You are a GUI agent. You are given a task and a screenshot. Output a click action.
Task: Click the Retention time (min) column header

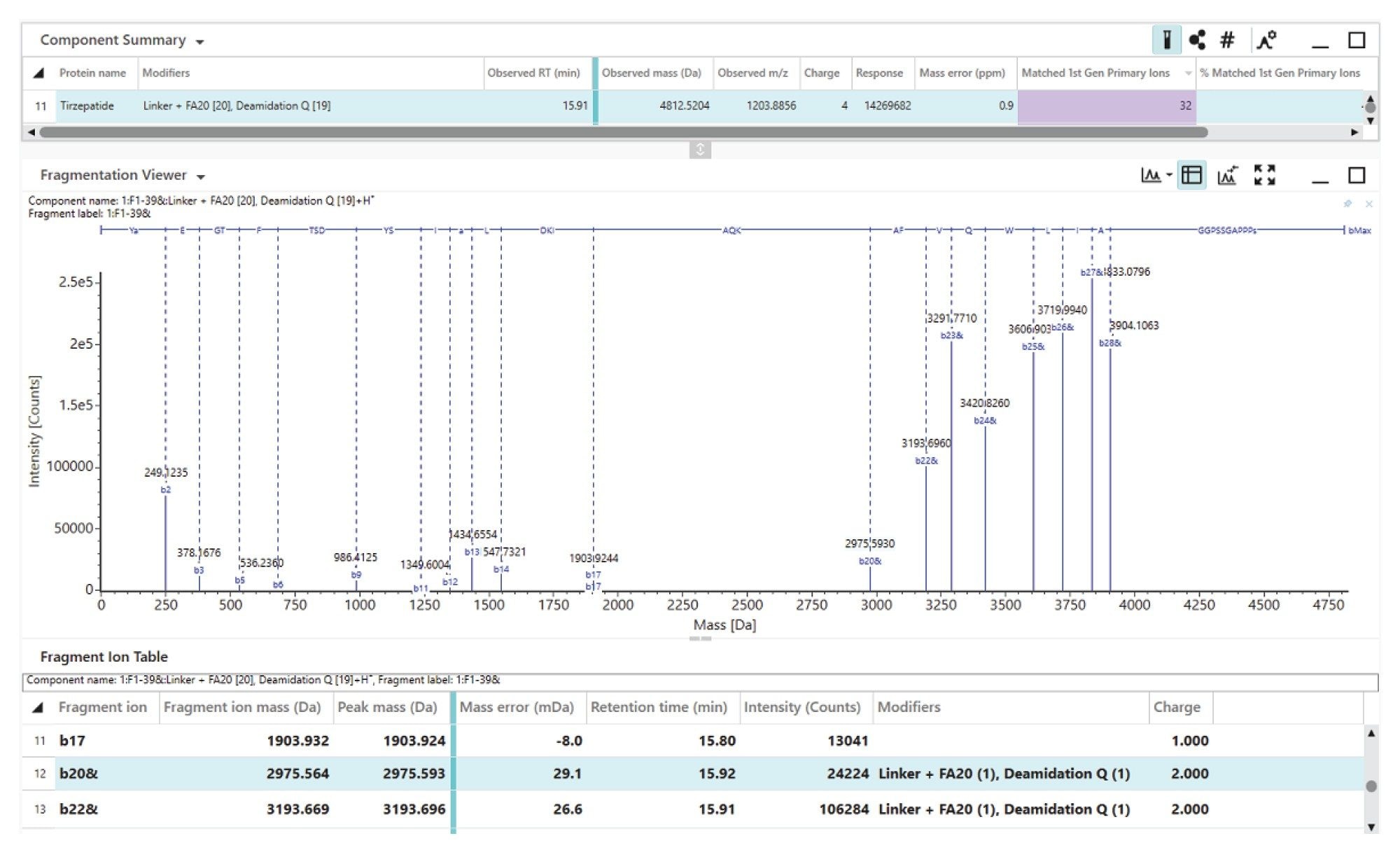(x=659, y=707)
